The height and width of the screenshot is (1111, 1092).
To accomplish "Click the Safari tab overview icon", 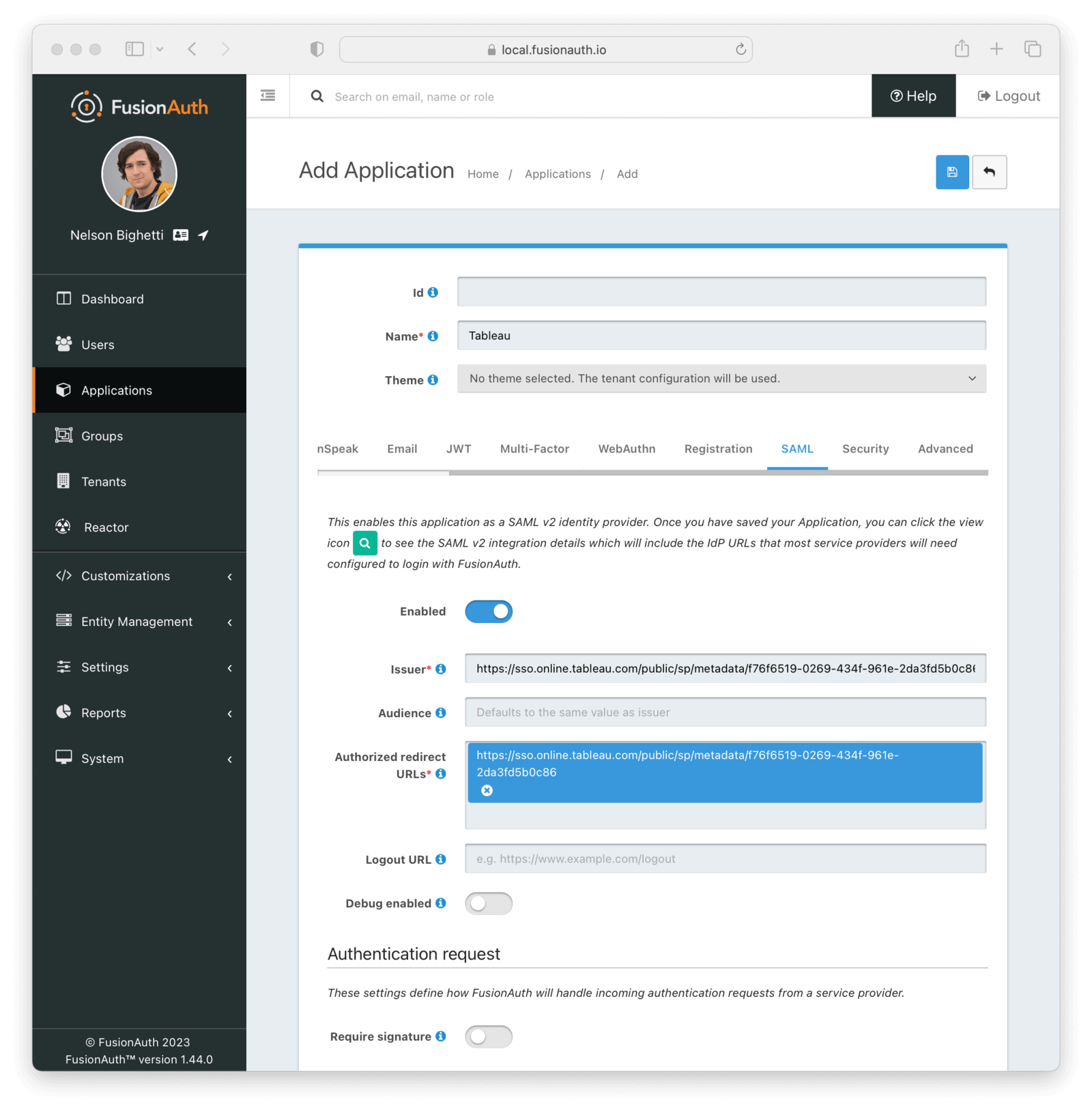I will [1033, 49].
